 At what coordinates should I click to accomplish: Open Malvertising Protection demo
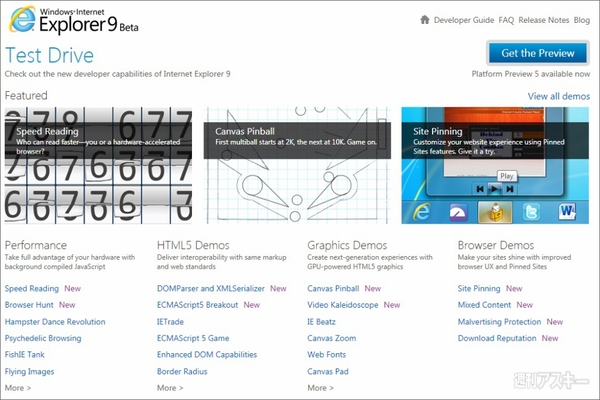pyautogui.click(x=499, y=322)
